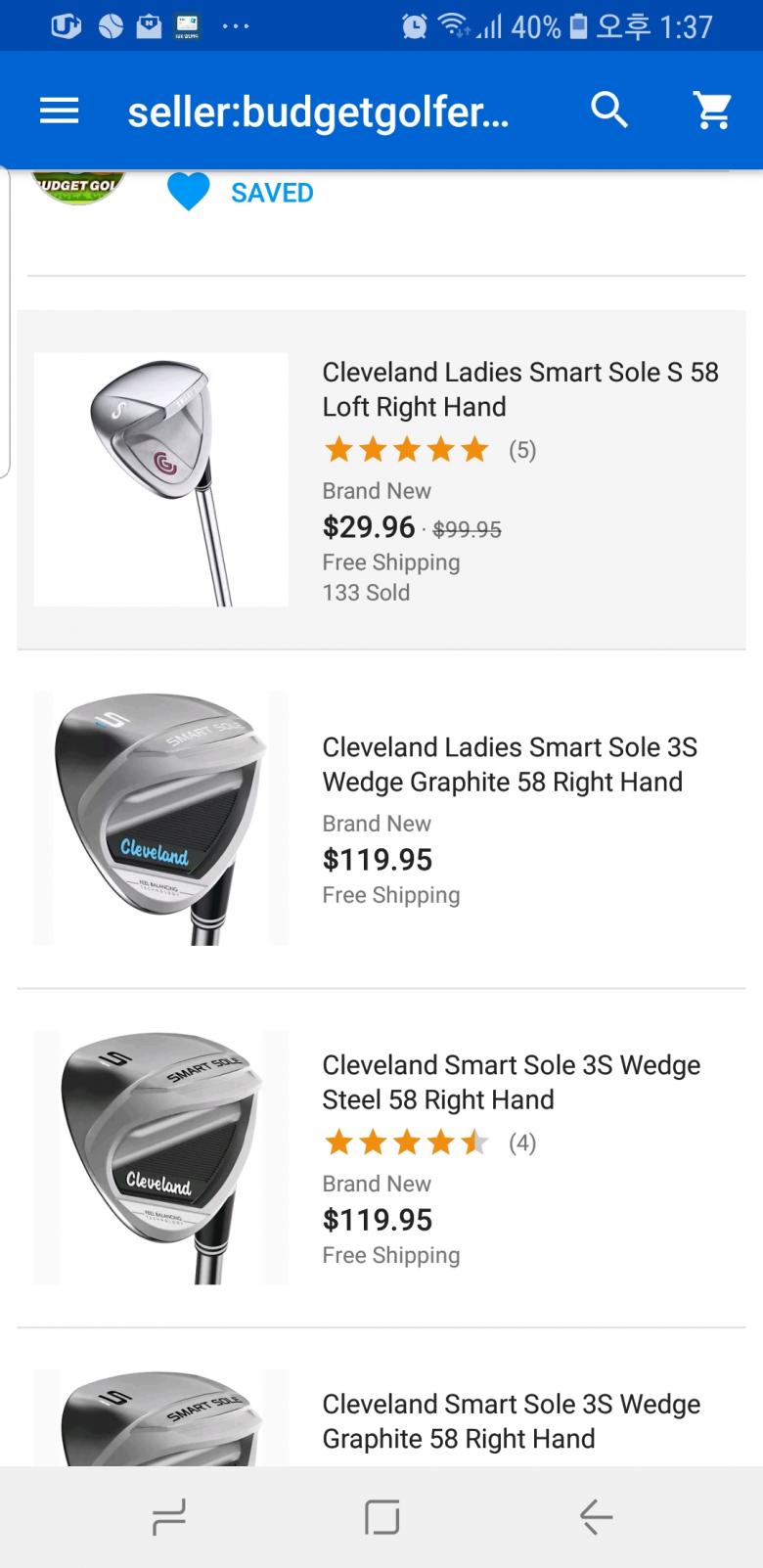Tap the Ladies Smart Sole S wedge thumbnail

(161, 479)
